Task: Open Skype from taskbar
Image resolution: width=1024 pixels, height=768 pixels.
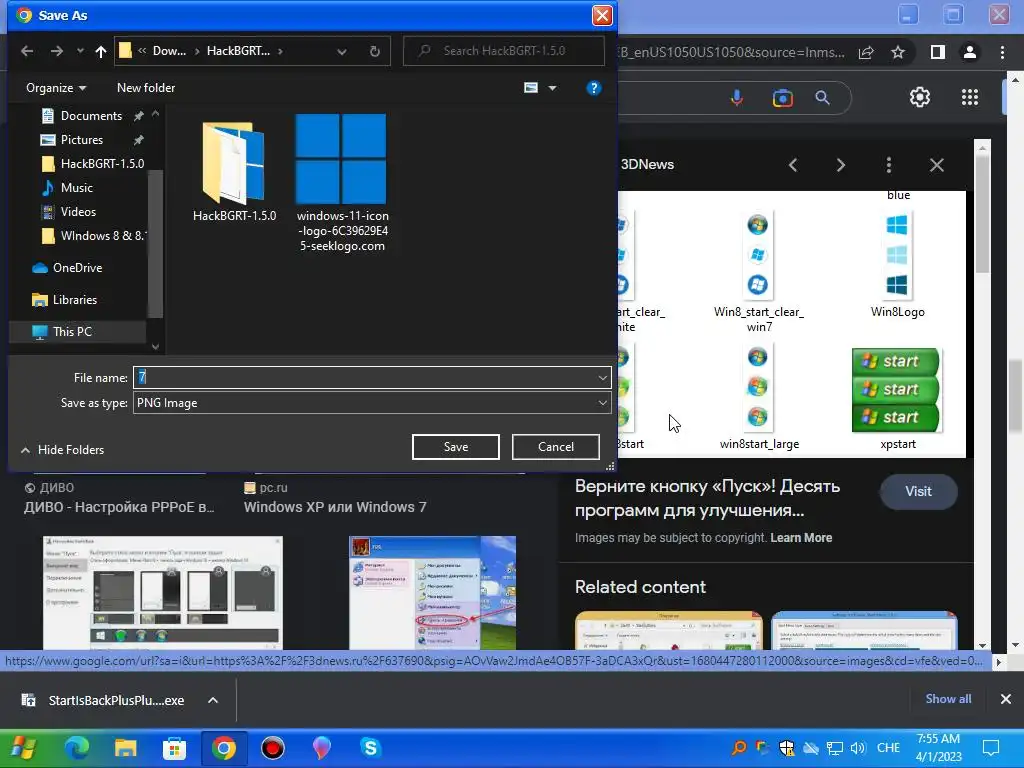Action: [370, 748]
